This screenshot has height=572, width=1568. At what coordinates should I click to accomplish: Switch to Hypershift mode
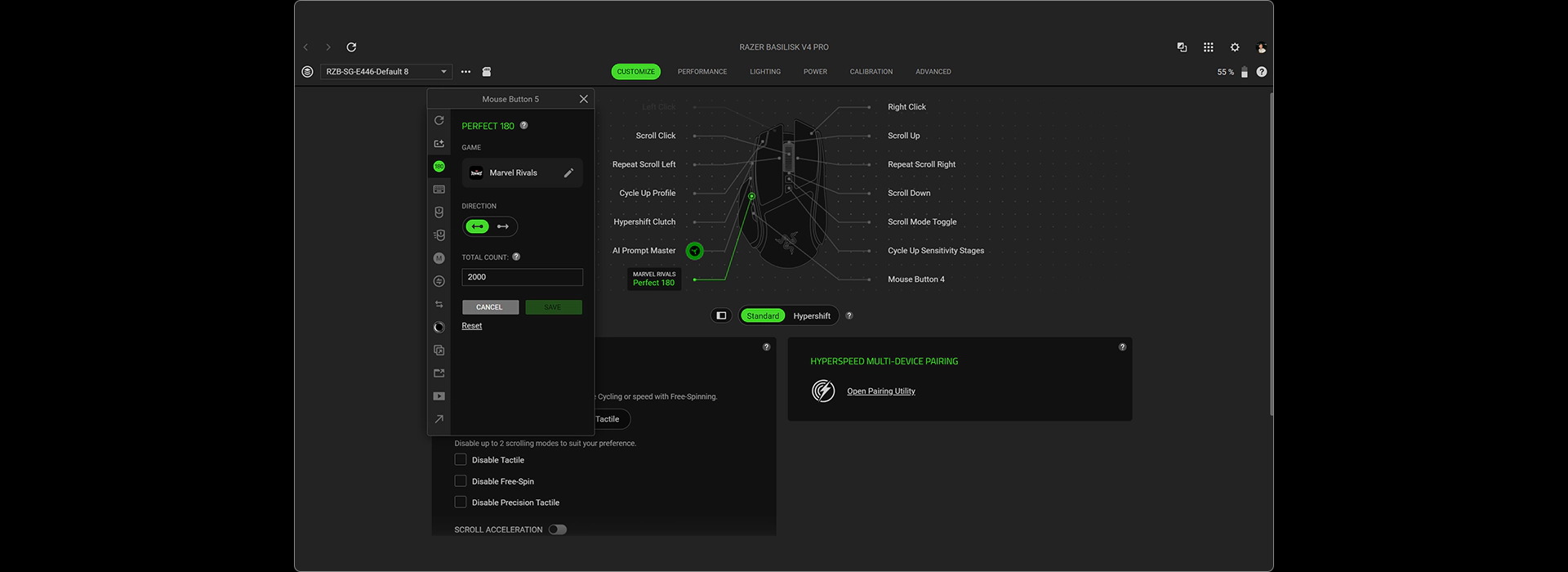pos(812,316)
